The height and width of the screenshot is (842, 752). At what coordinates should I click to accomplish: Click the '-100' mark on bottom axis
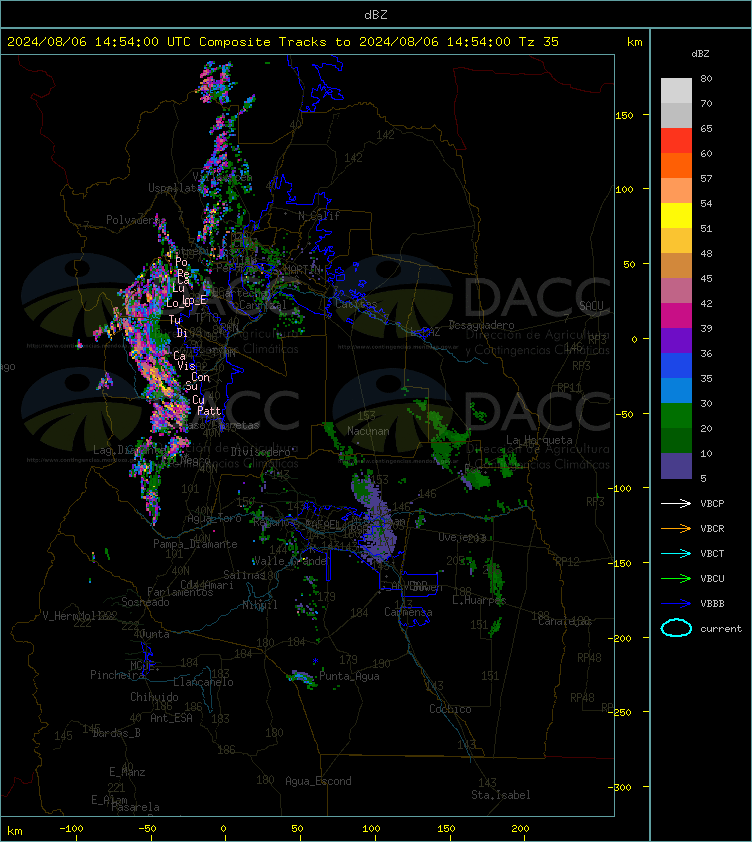click(71, 829)
